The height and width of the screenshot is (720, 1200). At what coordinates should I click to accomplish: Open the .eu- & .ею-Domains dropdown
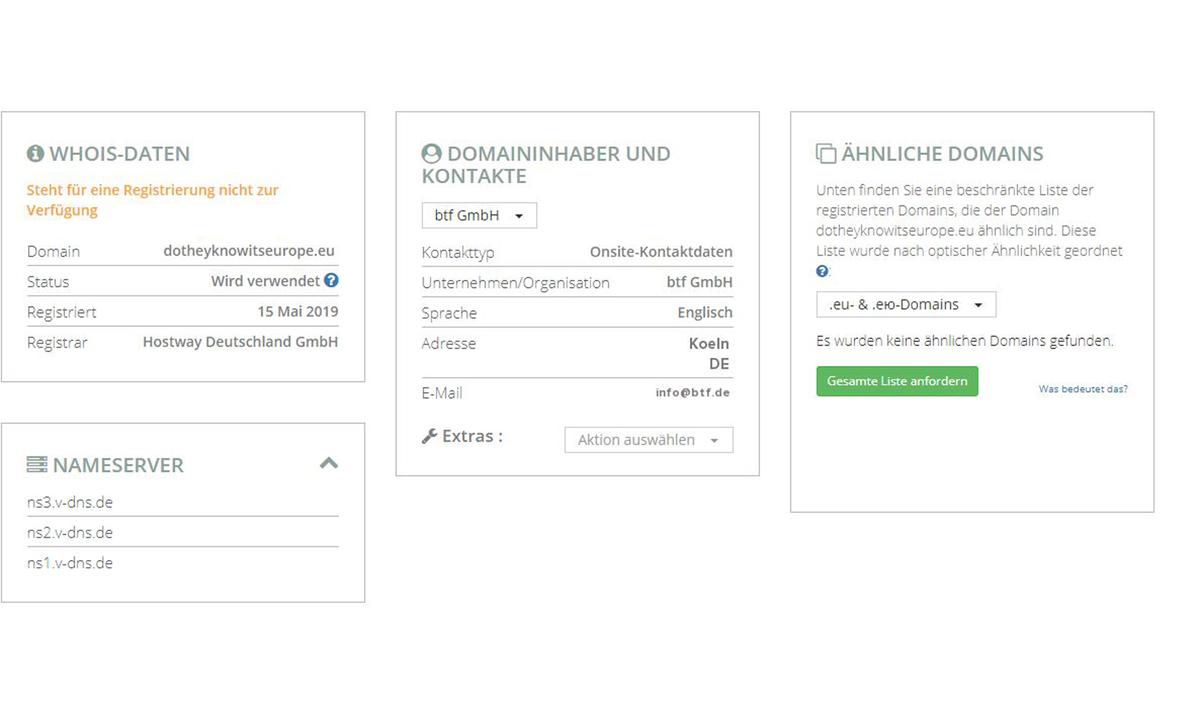coord(906,305)
